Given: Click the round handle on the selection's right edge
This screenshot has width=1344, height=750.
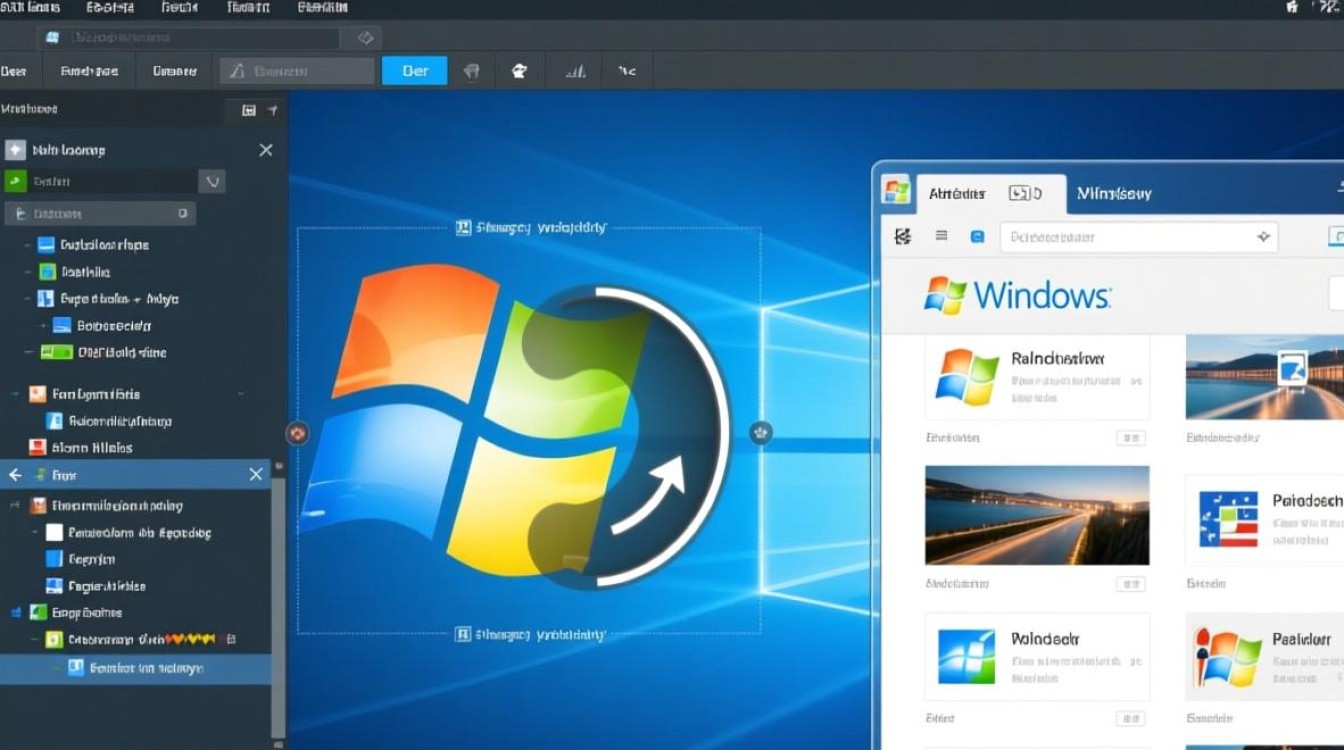Looking at the screenshot, I should (x=761, y=433).
